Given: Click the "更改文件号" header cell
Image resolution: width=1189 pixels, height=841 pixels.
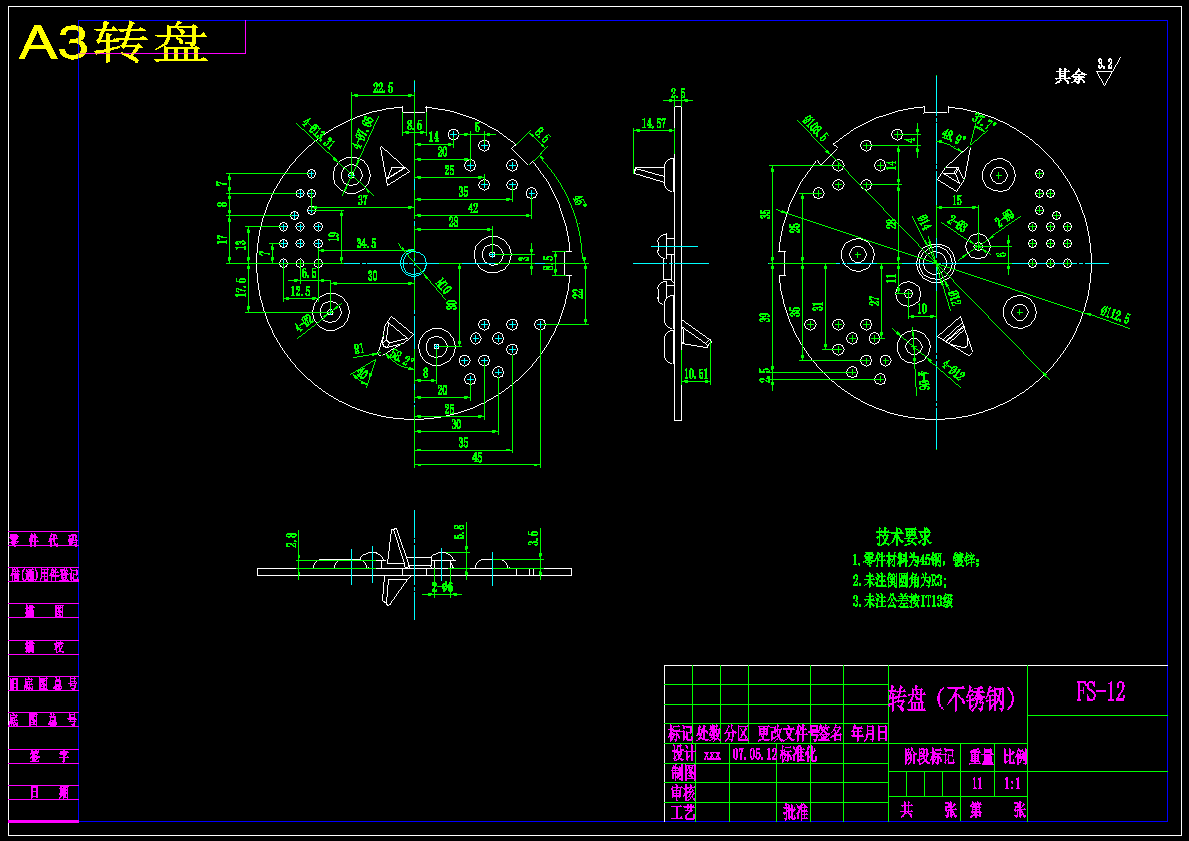Looking at the screenshot, I should coord(787,733).
